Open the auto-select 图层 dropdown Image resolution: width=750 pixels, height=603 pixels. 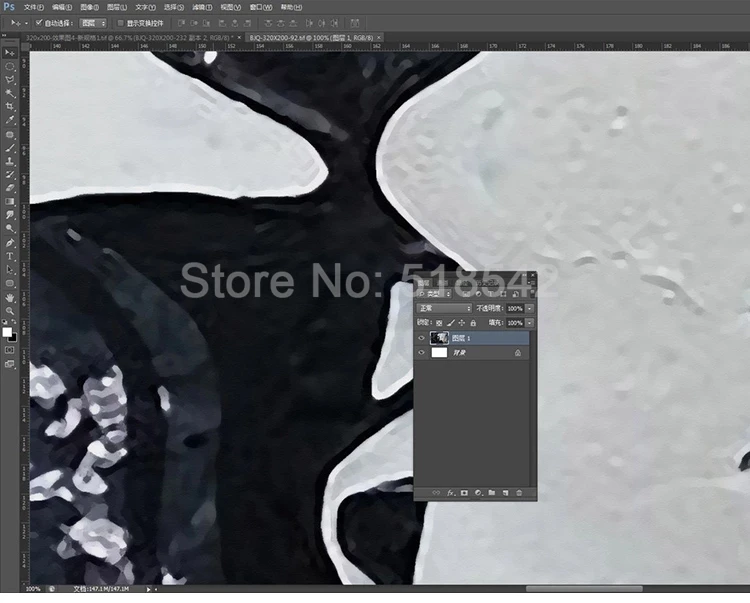click(x=93, y=23)
